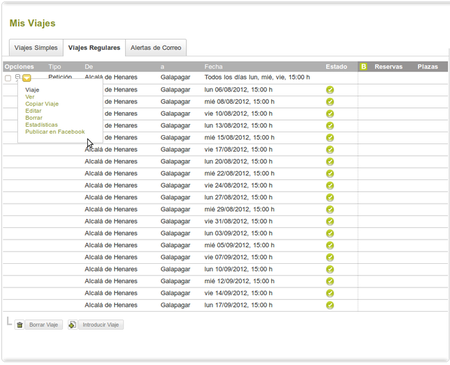The width and height of the screenshot is (450, 365).
Task: Click status icon for vie 31/08/2012
Action: [x=330, y=222]
